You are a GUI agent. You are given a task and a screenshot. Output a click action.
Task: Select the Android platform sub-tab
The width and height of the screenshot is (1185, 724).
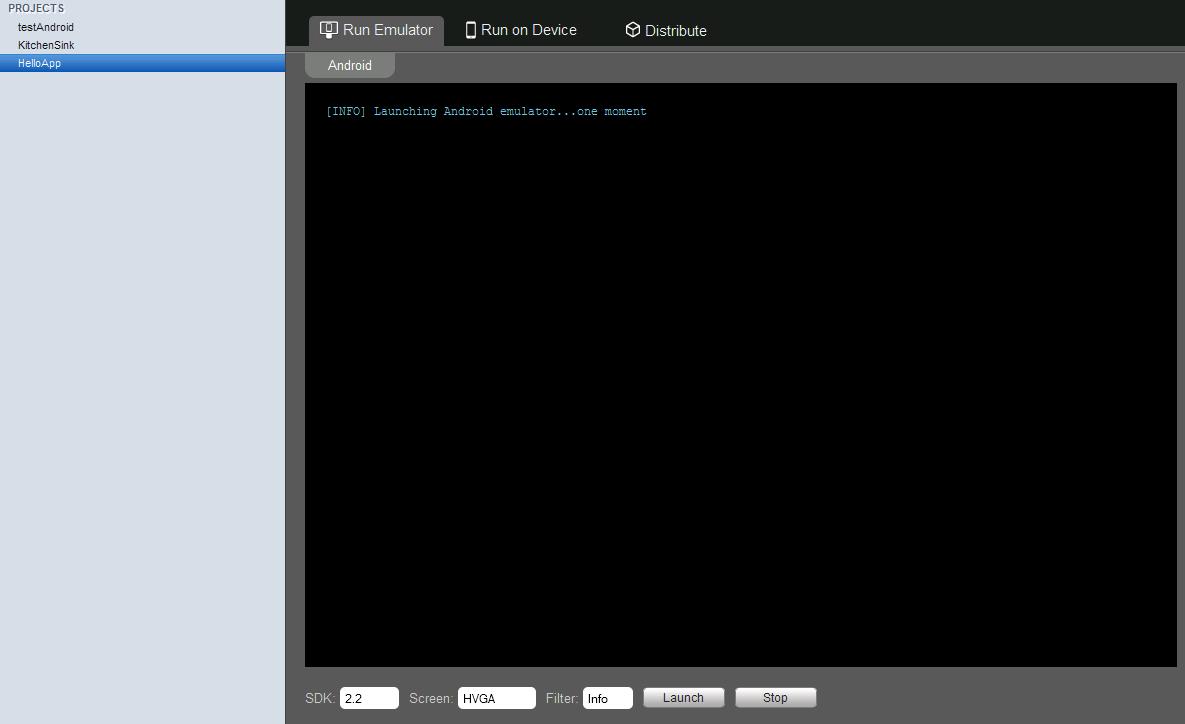(x=350, y=65)
